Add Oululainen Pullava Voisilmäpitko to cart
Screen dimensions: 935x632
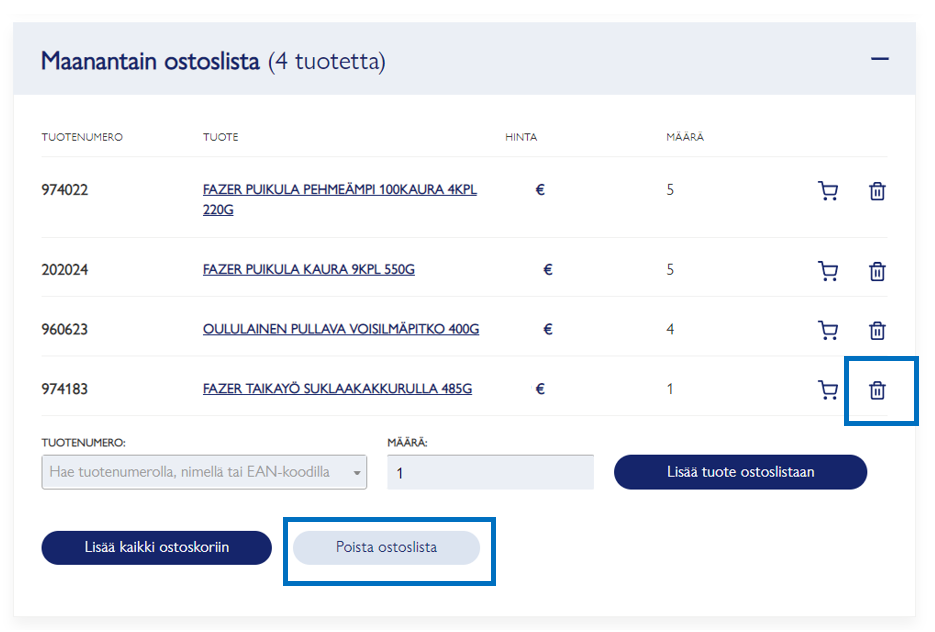828,330
